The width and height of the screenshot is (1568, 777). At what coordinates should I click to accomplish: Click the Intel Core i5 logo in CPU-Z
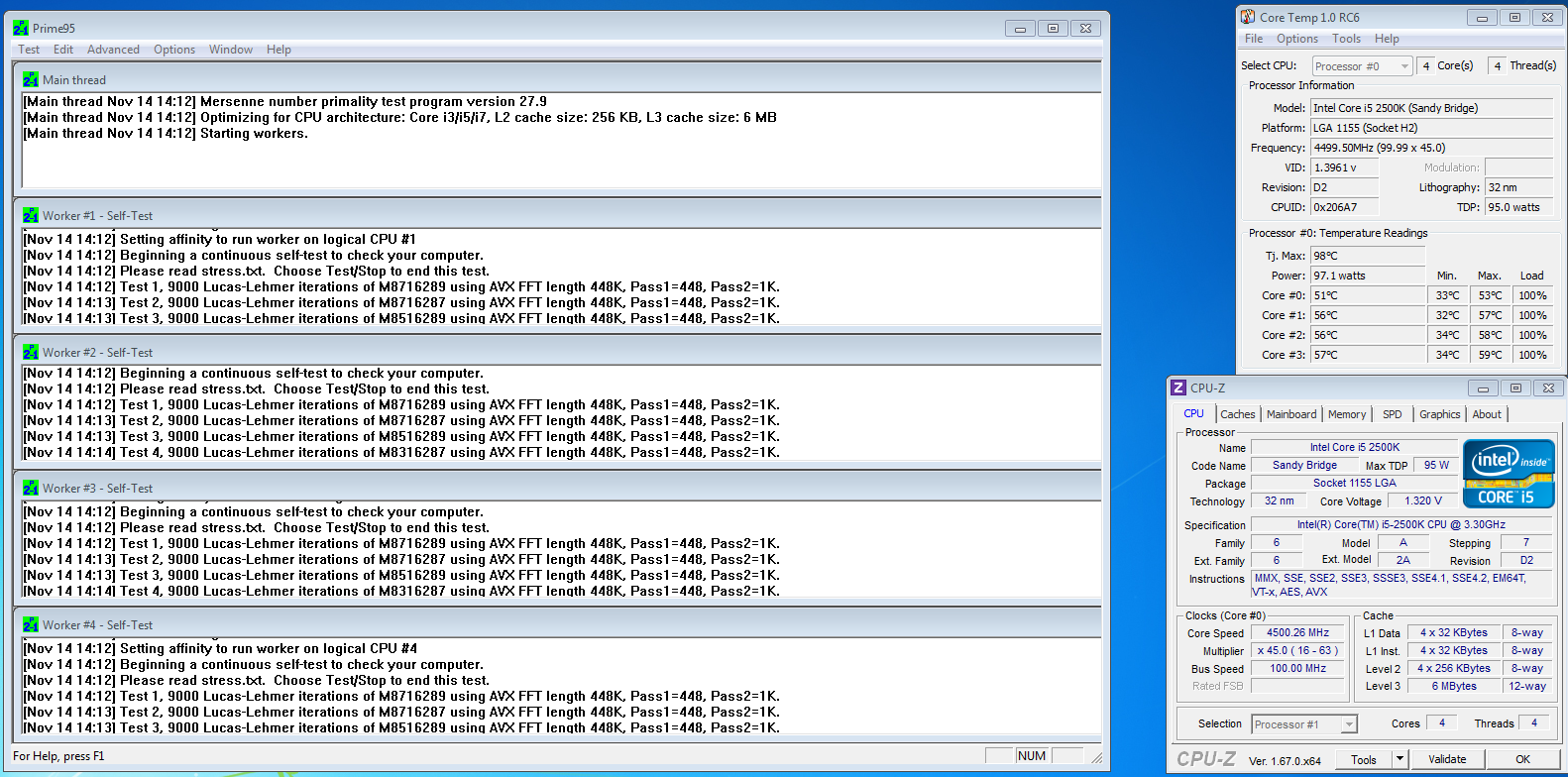tap(1509, 473)
